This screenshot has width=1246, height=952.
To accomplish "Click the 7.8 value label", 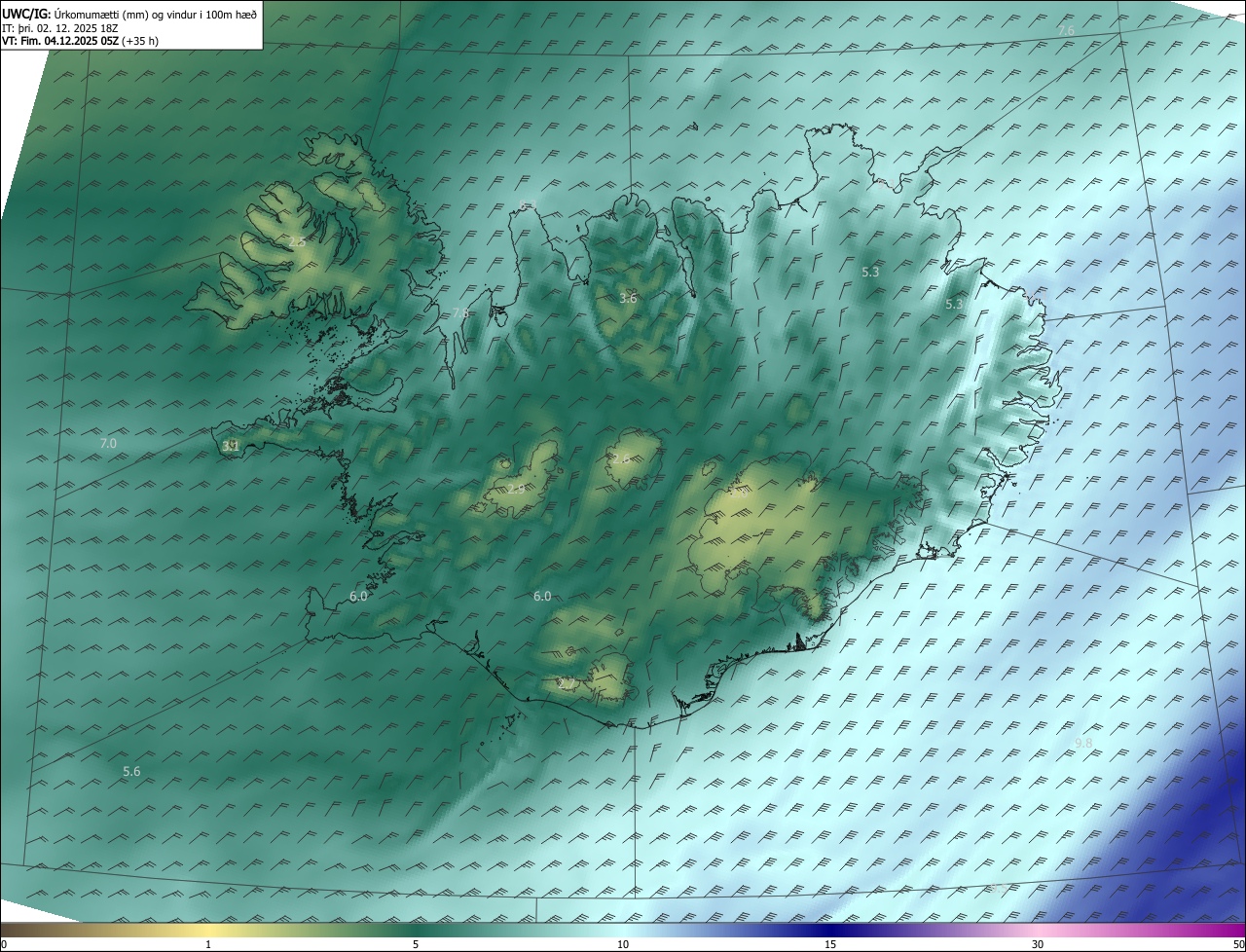I will click(461, 313).
